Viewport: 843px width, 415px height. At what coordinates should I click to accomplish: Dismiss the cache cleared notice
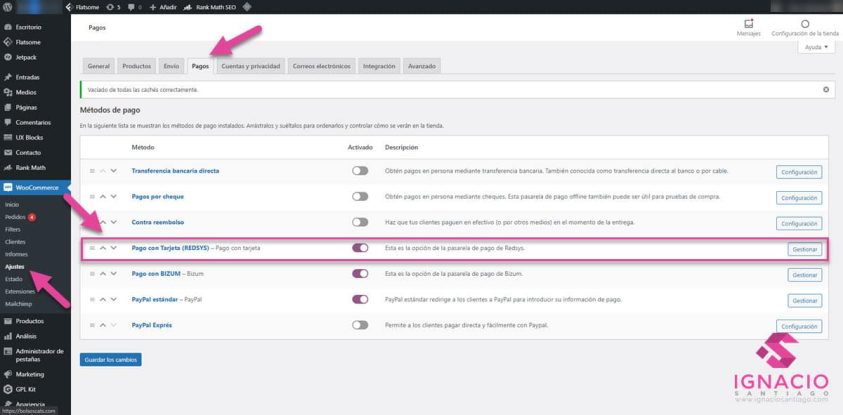click(826, 90)
